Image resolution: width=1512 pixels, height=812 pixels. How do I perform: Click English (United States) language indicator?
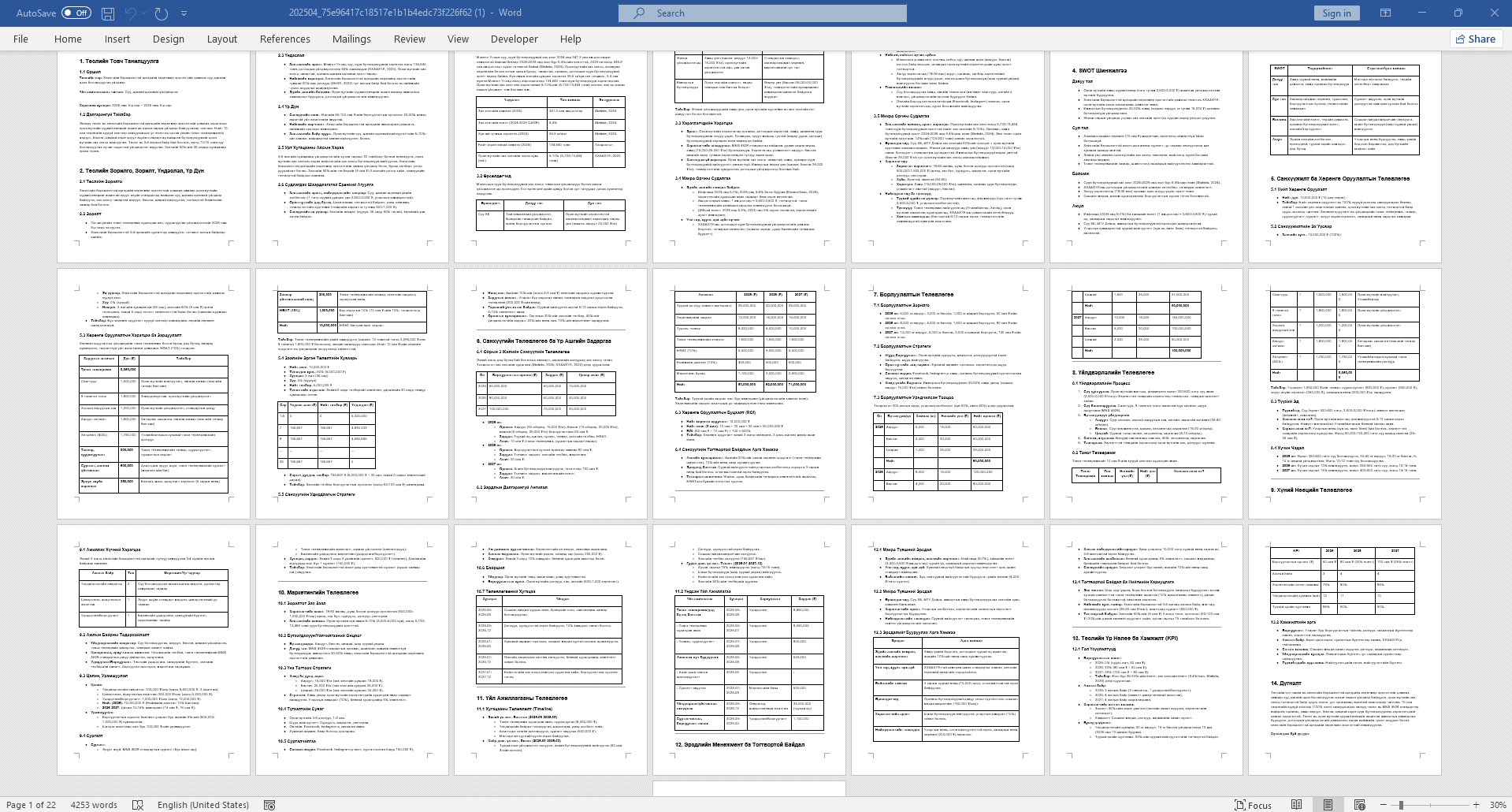(x=202, y=805)
